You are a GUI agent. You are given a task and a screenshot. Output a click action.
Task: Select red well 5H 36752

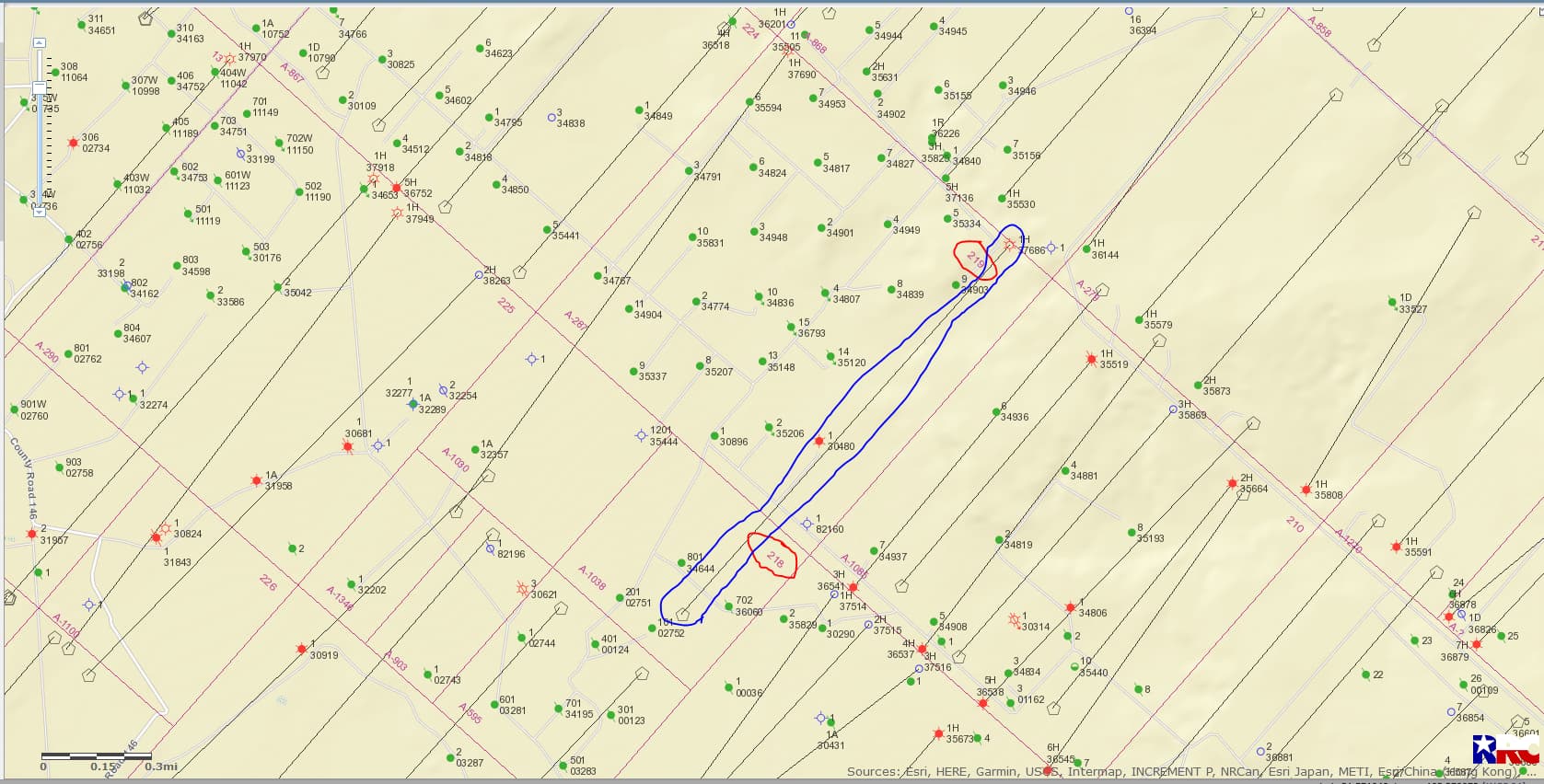tap(397, 188)
